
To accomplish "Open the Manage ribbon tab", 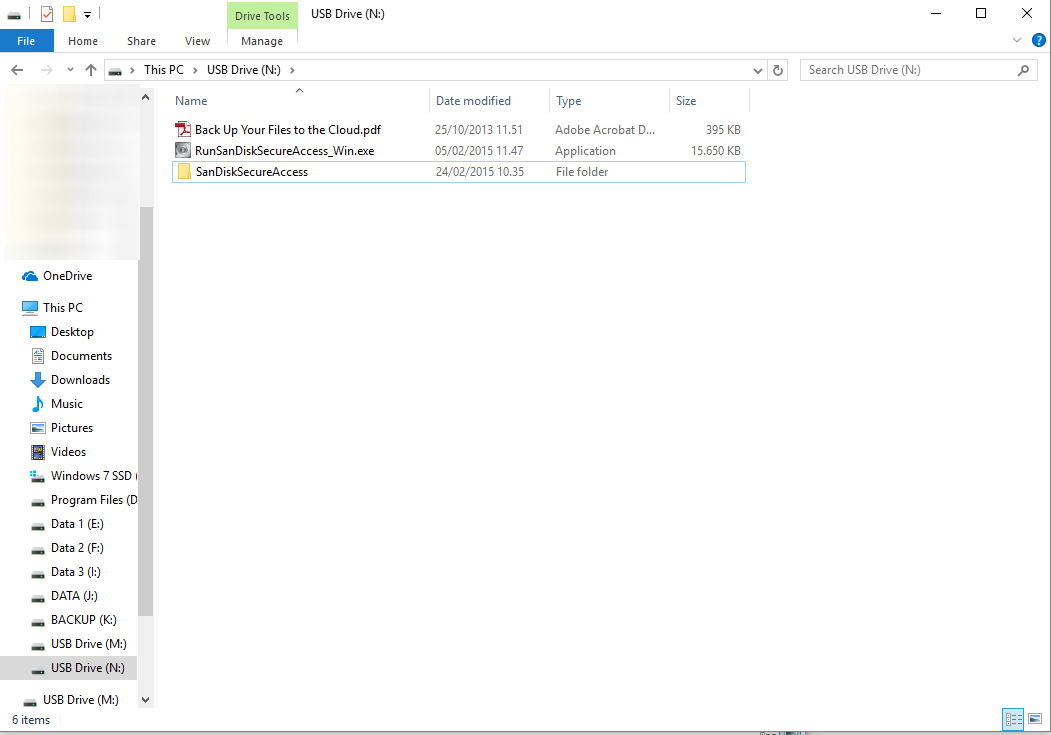I will coord(262,41).
